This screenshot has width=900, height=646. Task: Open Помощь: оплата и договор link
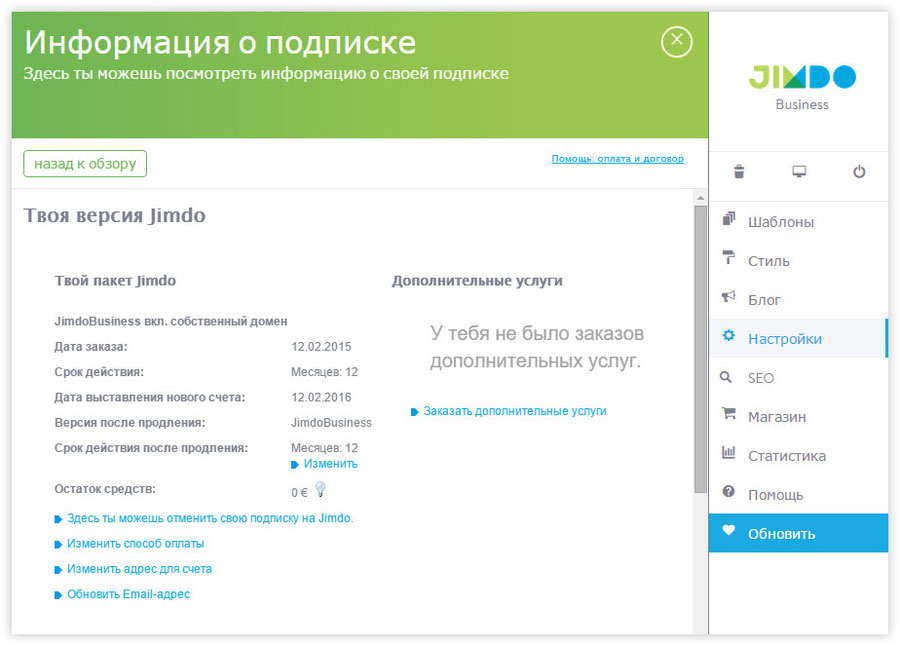coord(618,158)
